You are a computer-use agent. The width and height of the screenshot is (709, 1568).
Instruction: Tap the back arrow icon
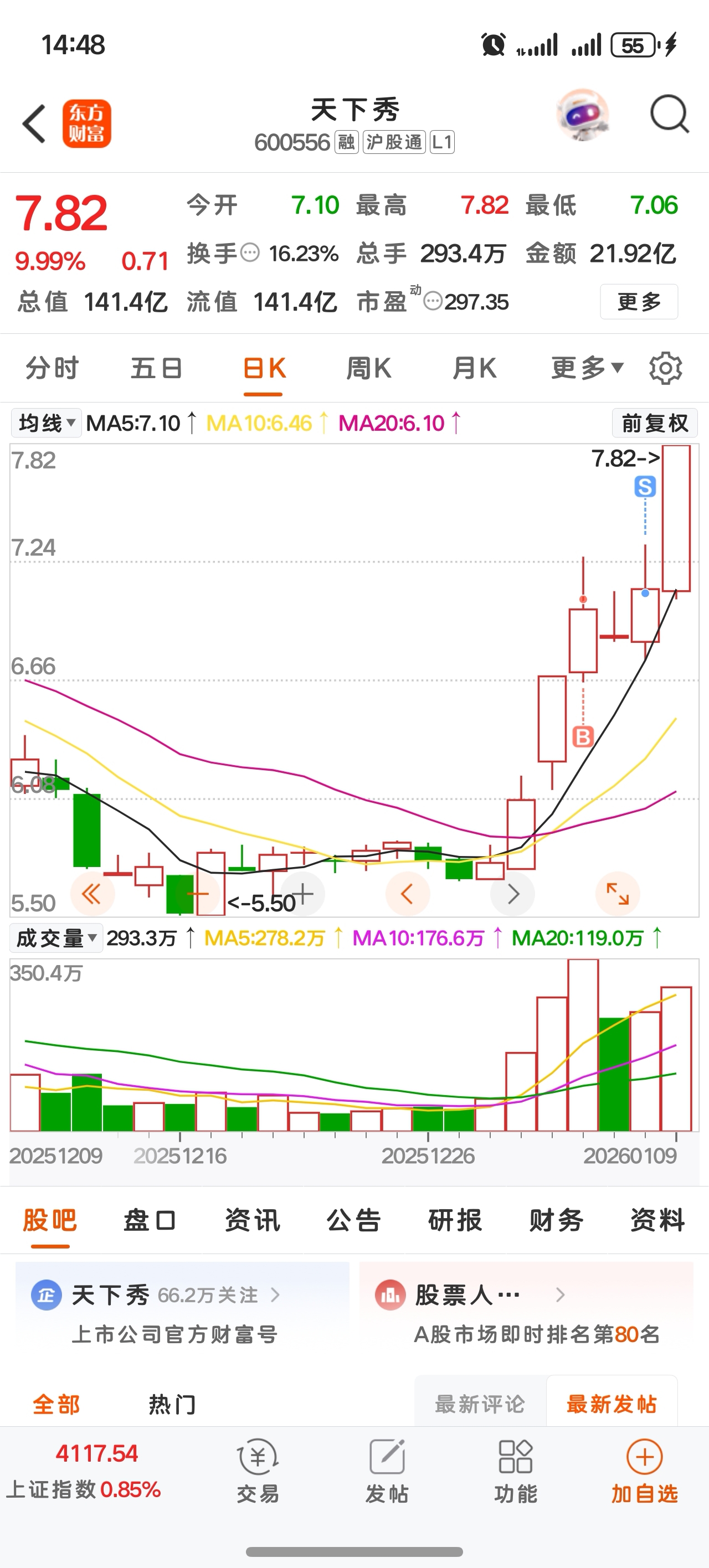(34, 123)
